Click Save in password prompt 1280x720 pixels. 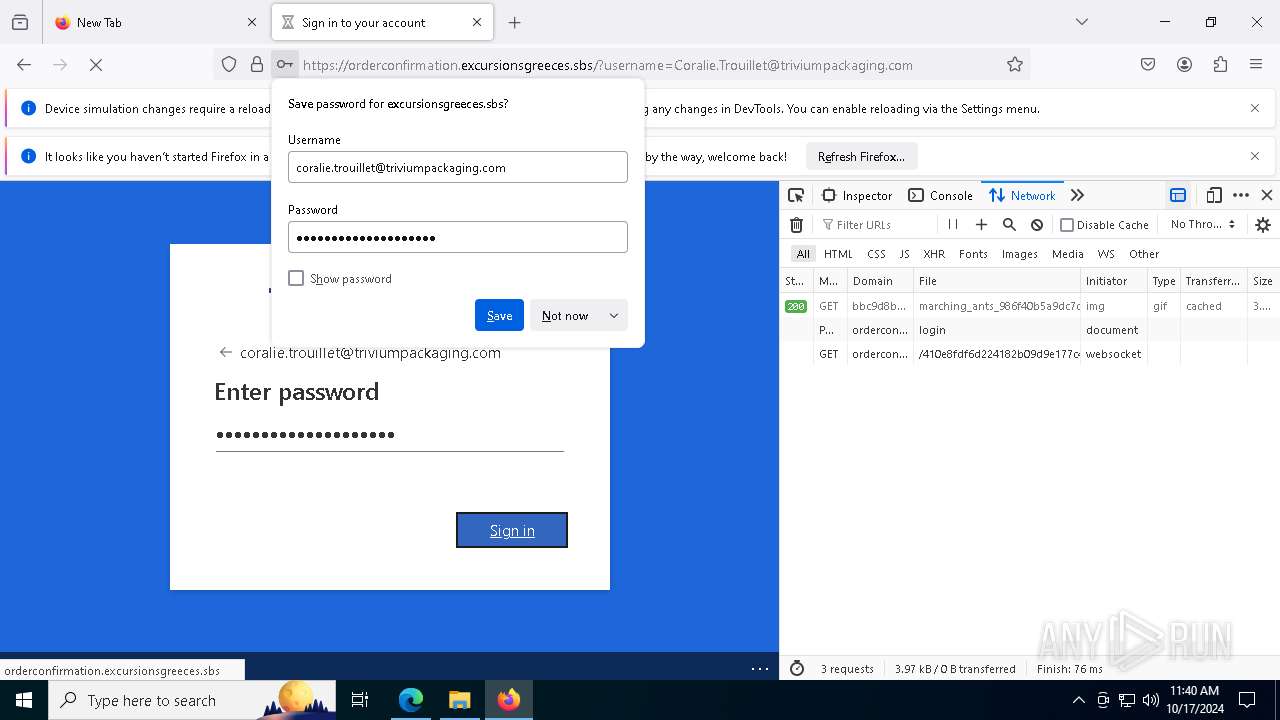[499, 315]
